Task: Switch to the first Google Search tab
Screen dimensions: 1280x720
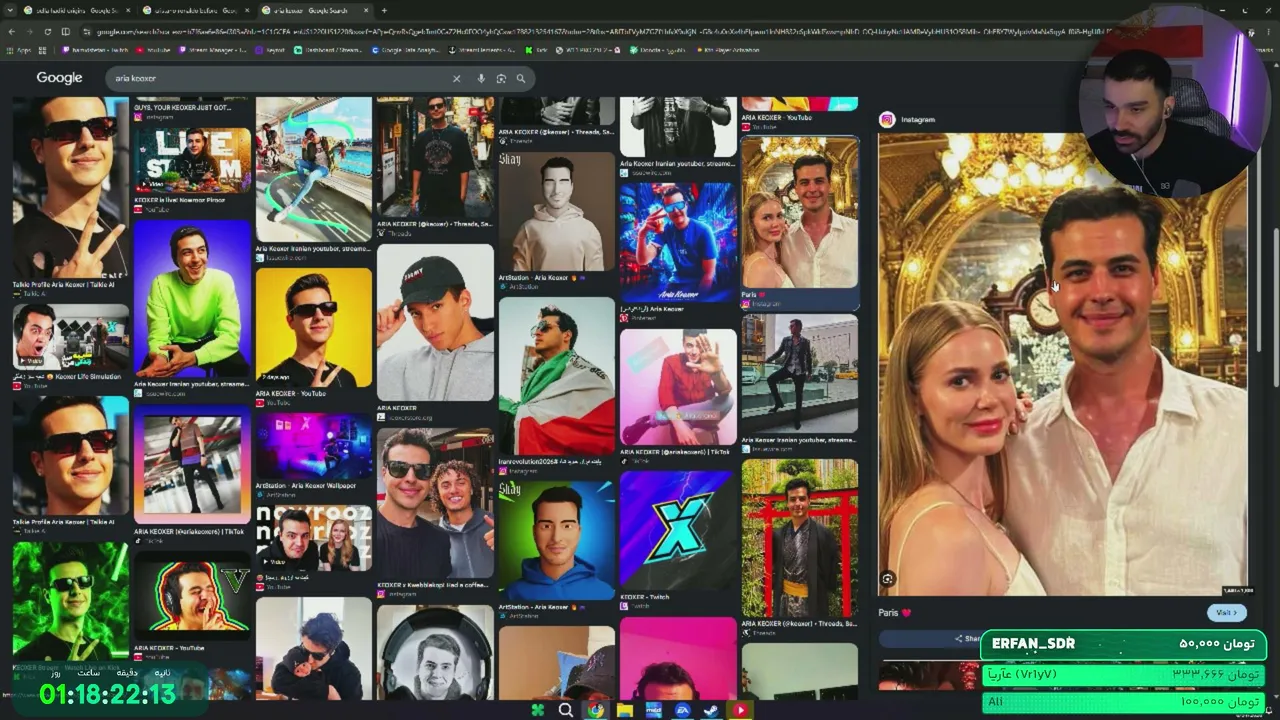Action: pos(72,10)
